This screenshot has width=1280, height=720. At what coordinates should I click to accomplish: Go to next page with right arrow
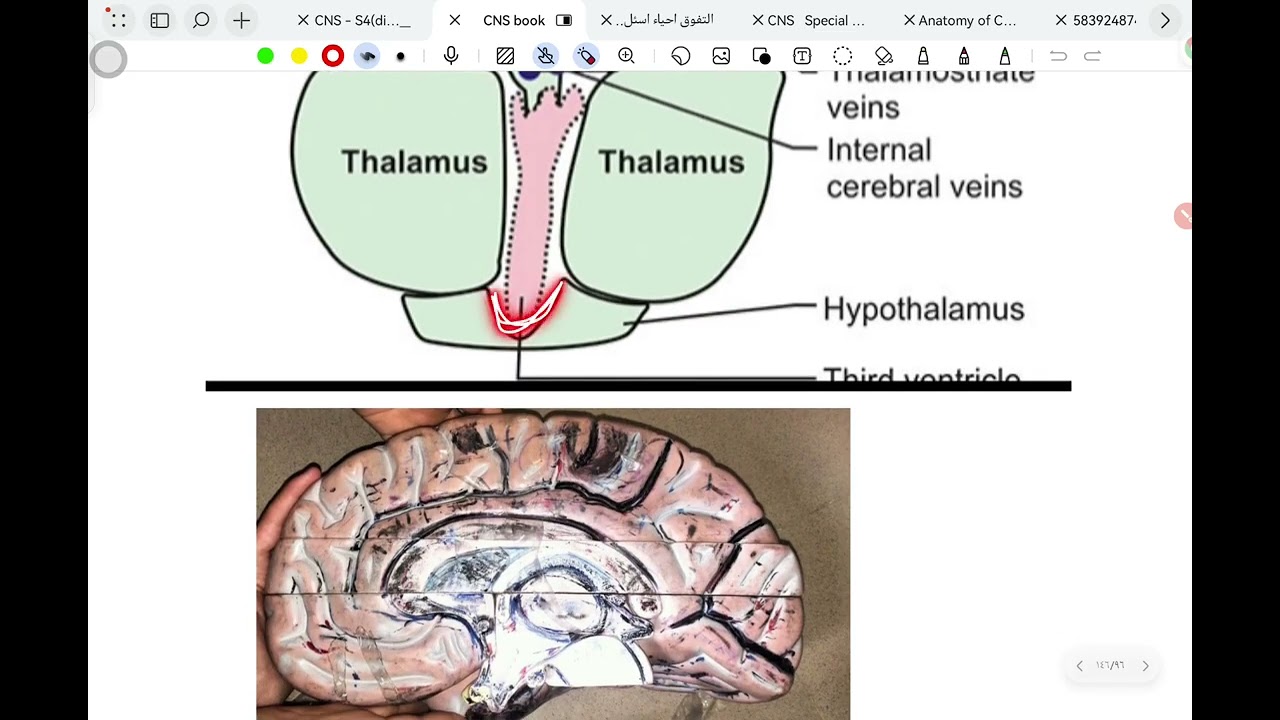[1145, 666]
